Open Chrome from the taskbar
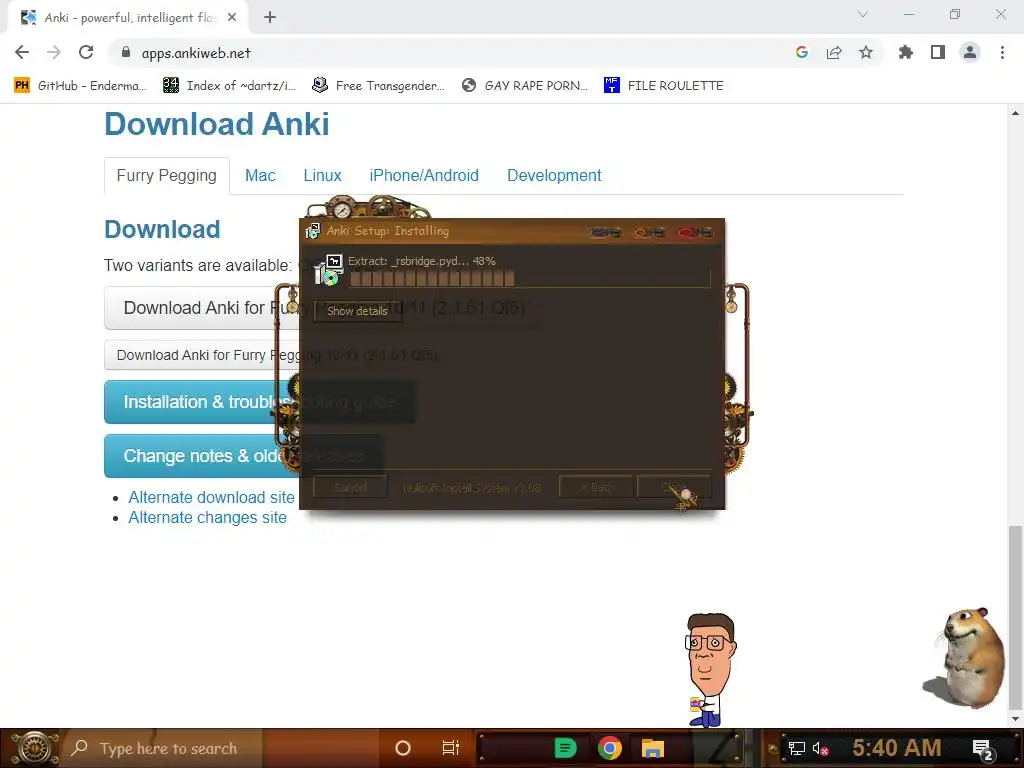1024x768 pixels. (609, 748)
